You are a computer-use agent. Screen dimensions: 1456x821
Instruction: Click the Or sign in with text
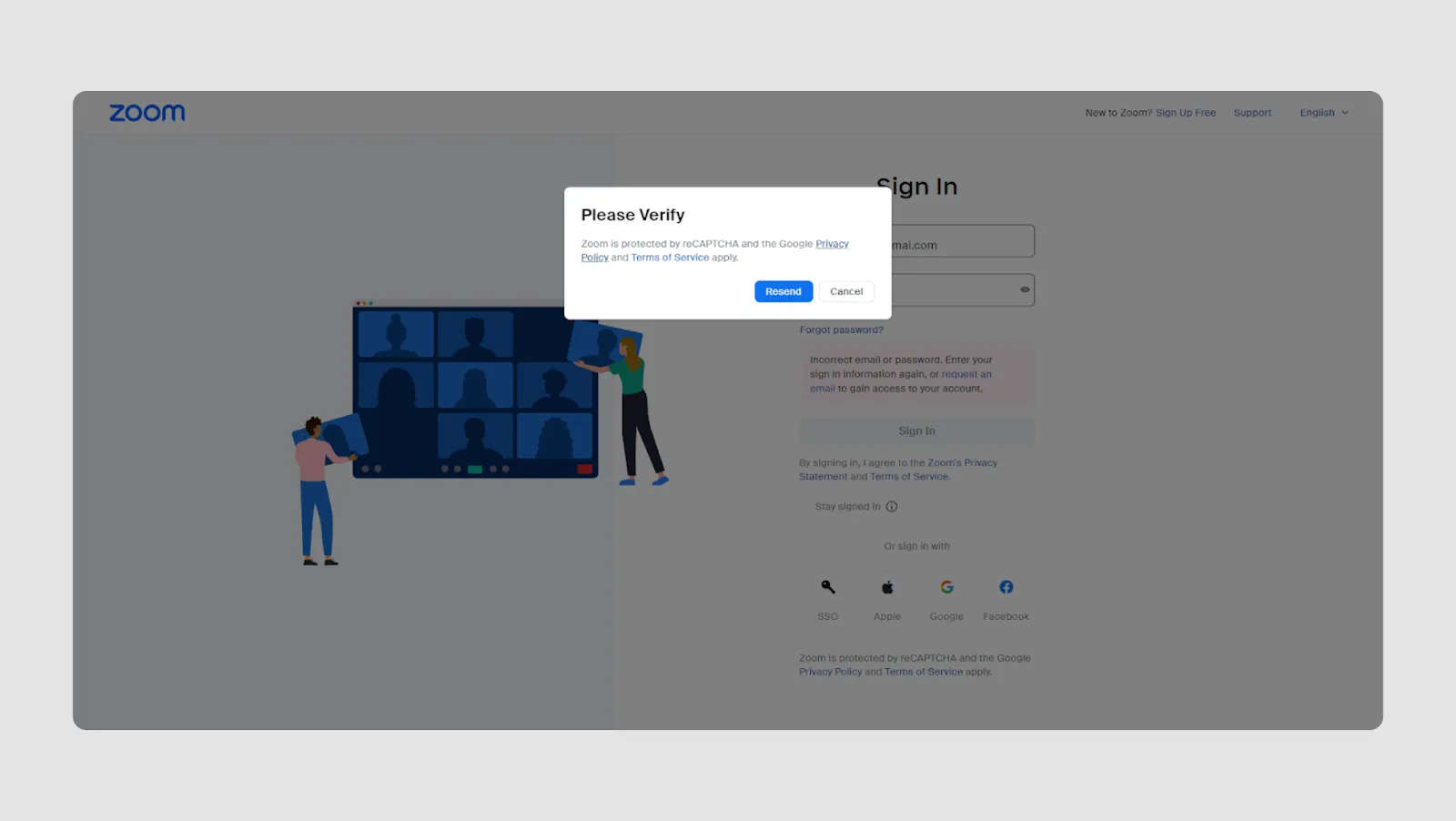(916, 546)
